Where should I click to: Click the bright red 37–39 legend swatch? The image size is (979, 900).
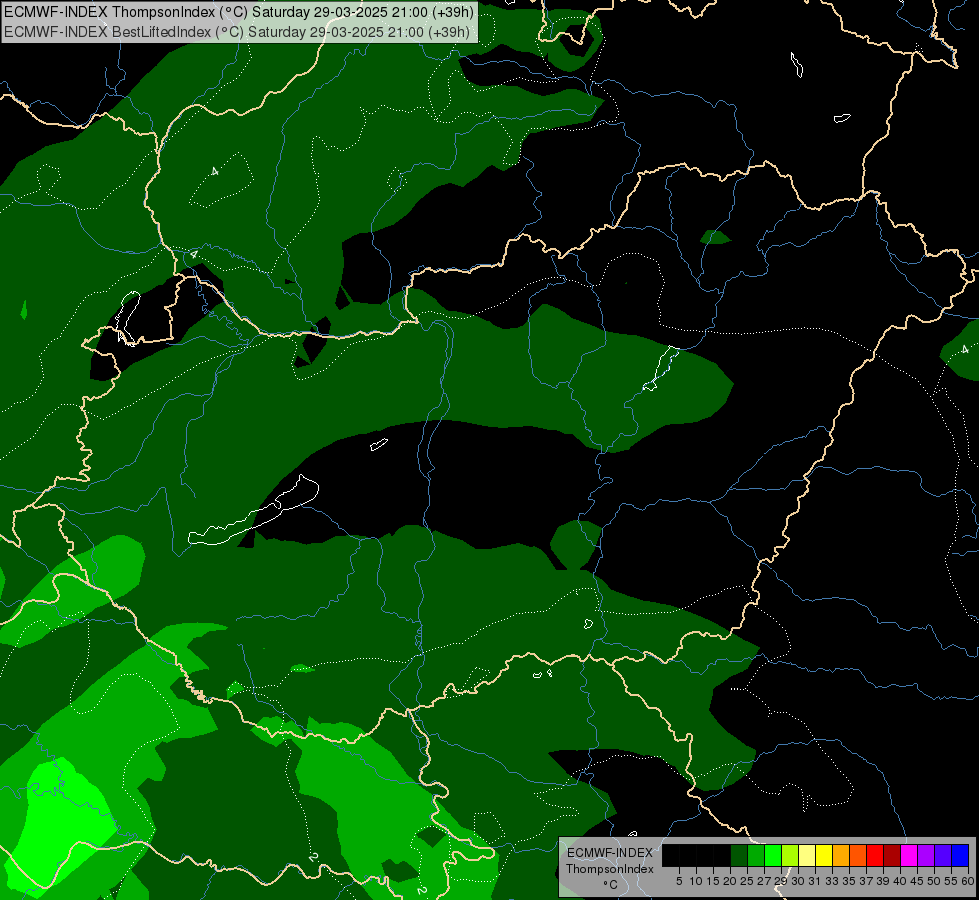[x=875, y=855]
